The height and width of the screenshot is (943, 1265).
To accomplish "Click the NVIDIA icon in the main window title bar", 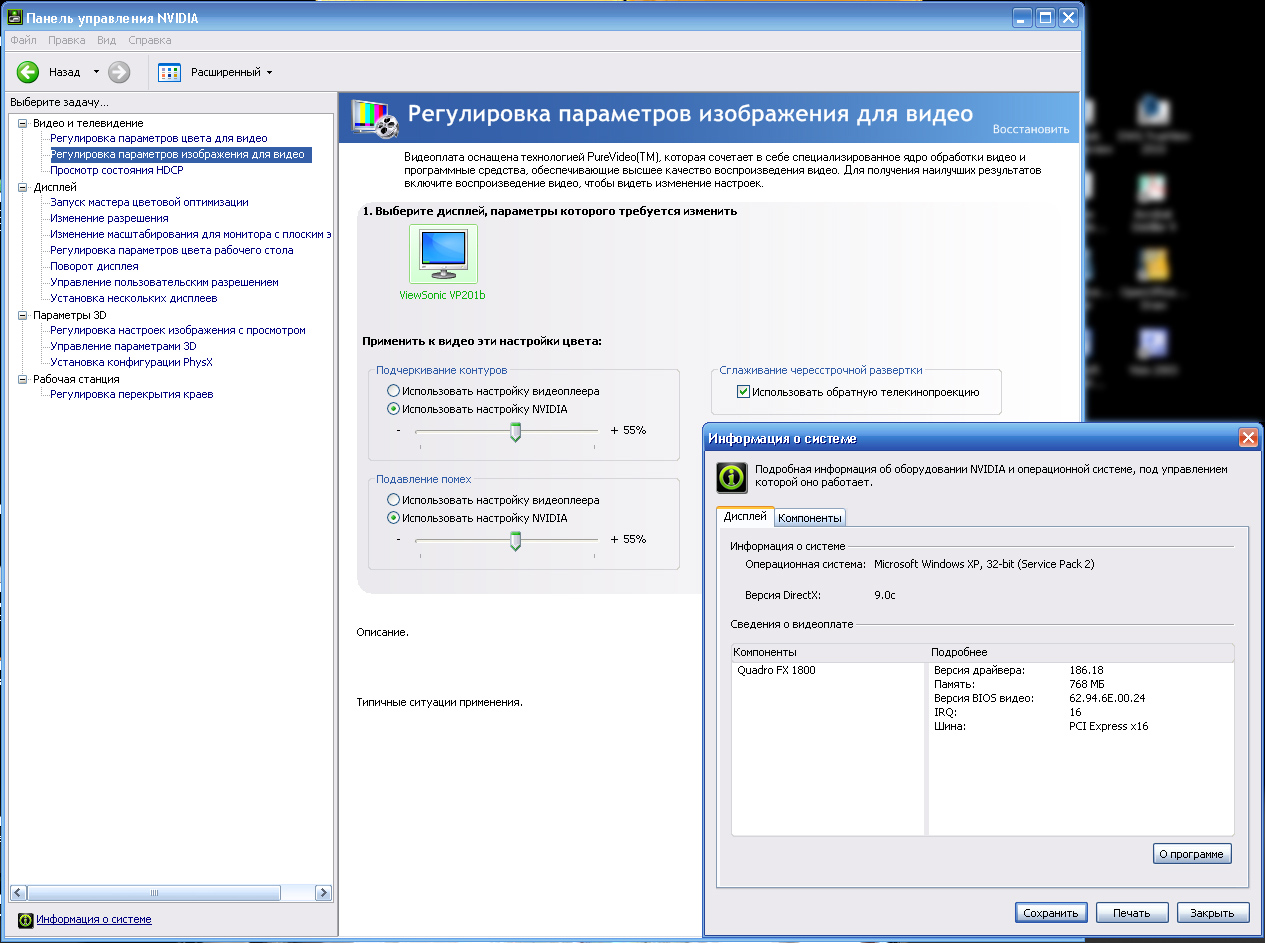I will (13, 17).
